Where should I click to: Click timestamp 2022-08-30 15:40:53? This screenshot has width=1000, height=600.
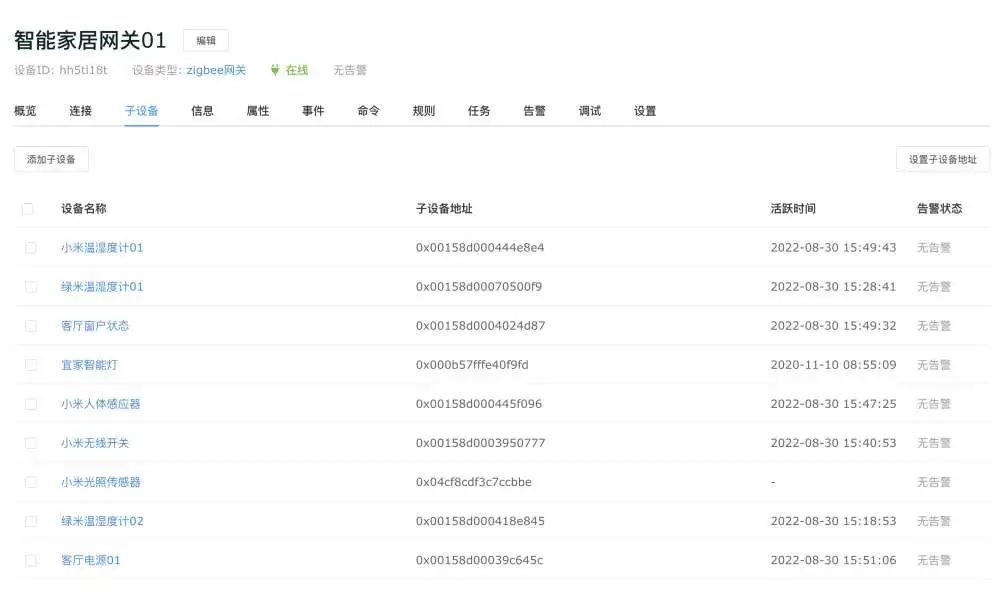833,443
